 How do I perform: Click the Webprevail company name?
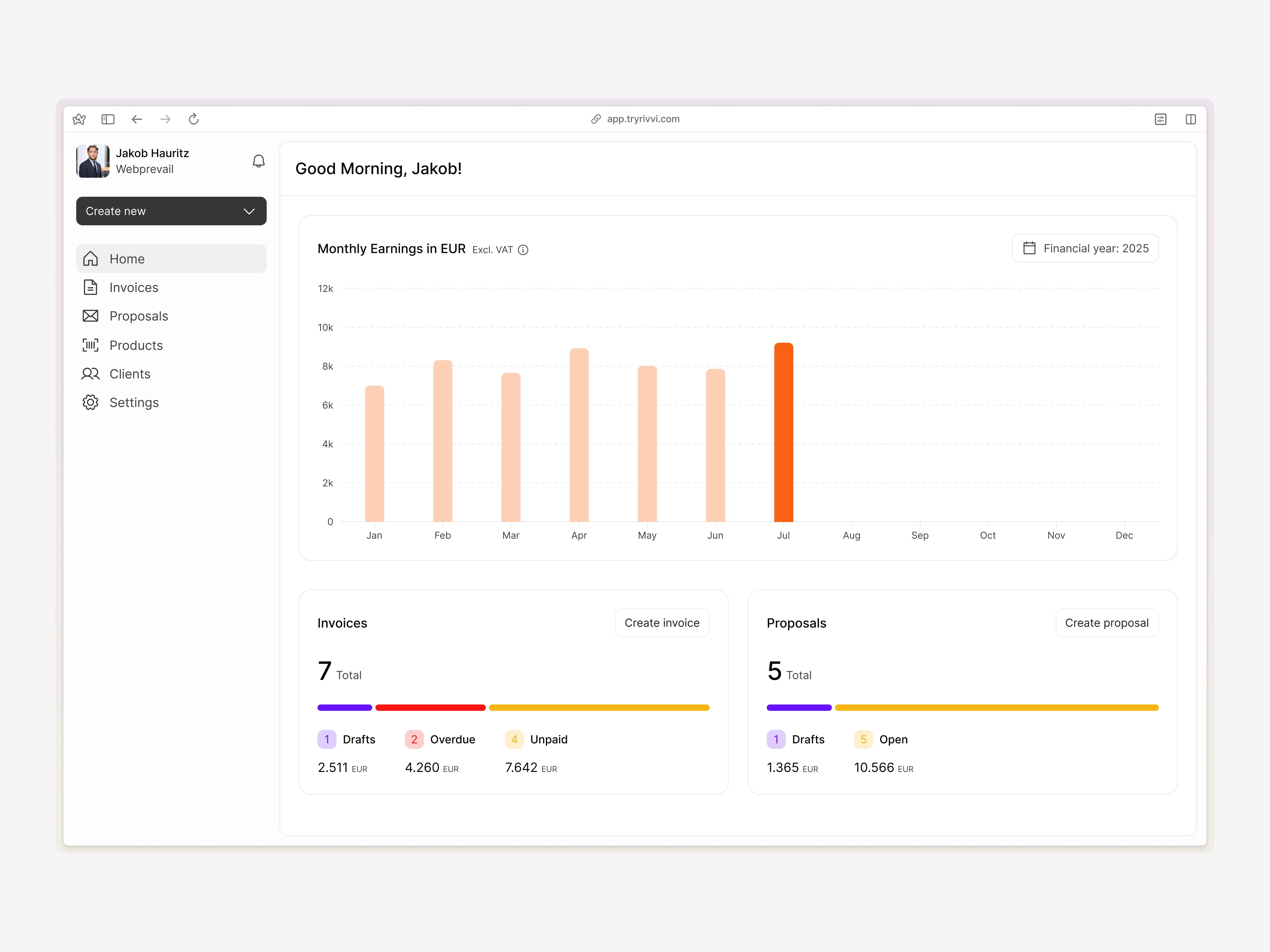pyautogui.click(x=145, y=169)
